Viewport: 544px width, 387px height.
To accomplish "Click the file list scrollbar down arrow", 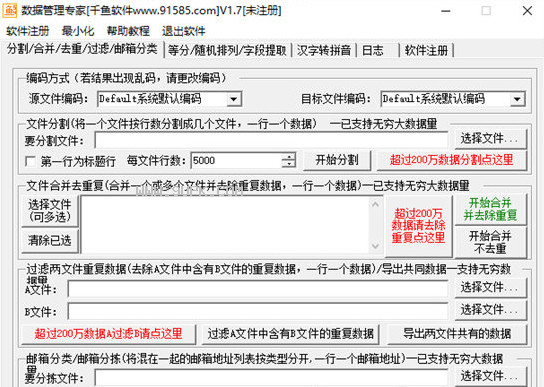I will 375,246.
